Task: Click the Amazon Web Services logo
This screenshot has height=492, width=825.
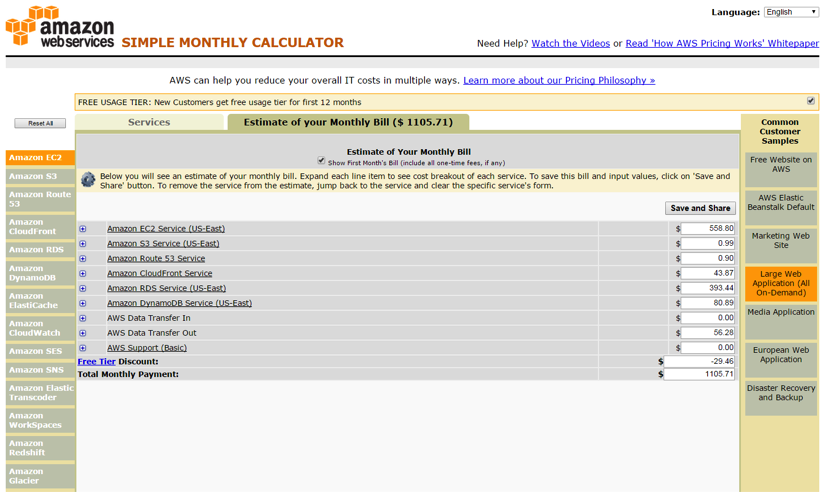Action: [x=60, y=26]
